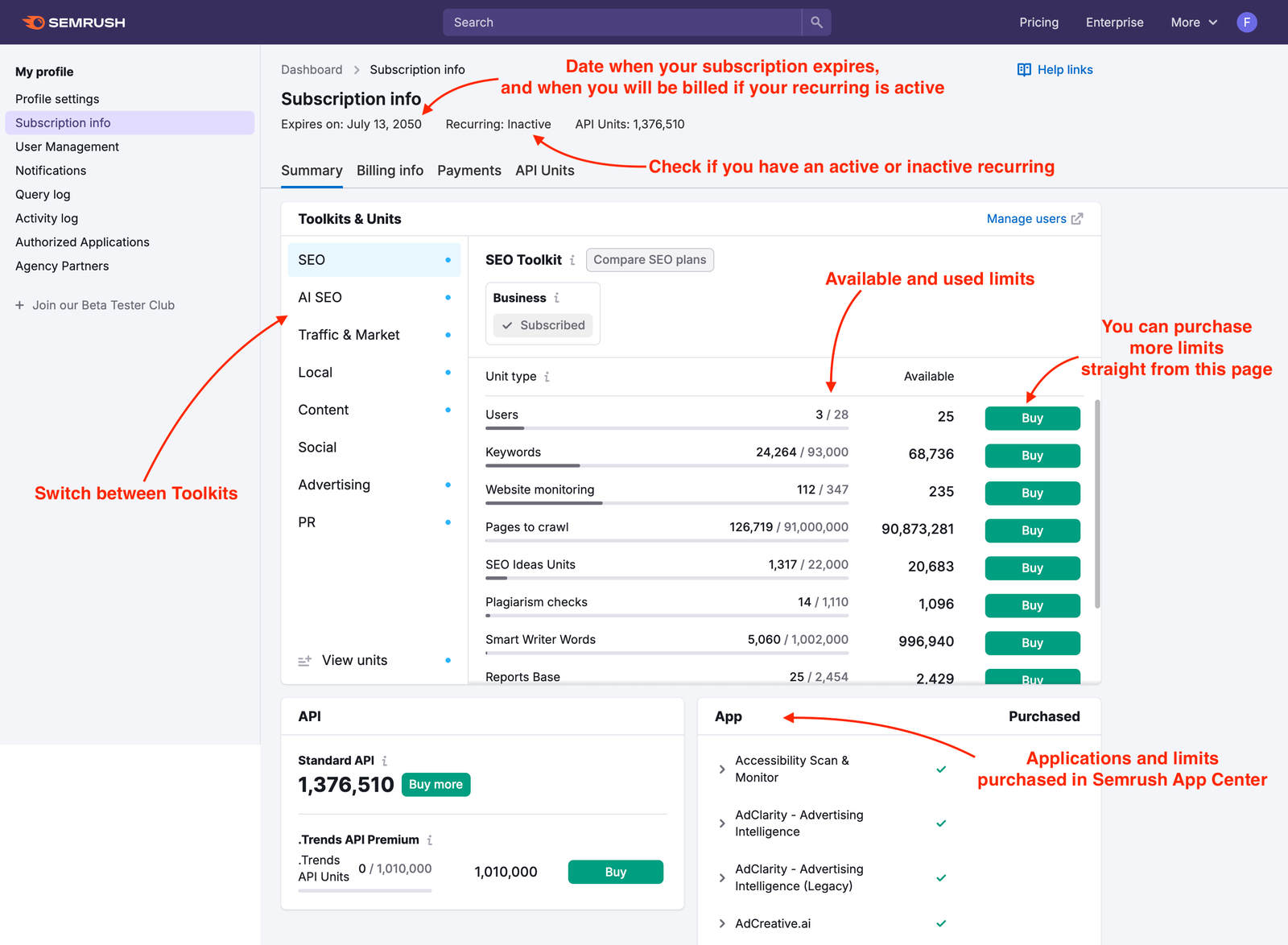The width and height of the screenshot is (1288, 945).
Task: Expand the AdClarity - Advertising Intelligence entry
Action: click(721, 823)
